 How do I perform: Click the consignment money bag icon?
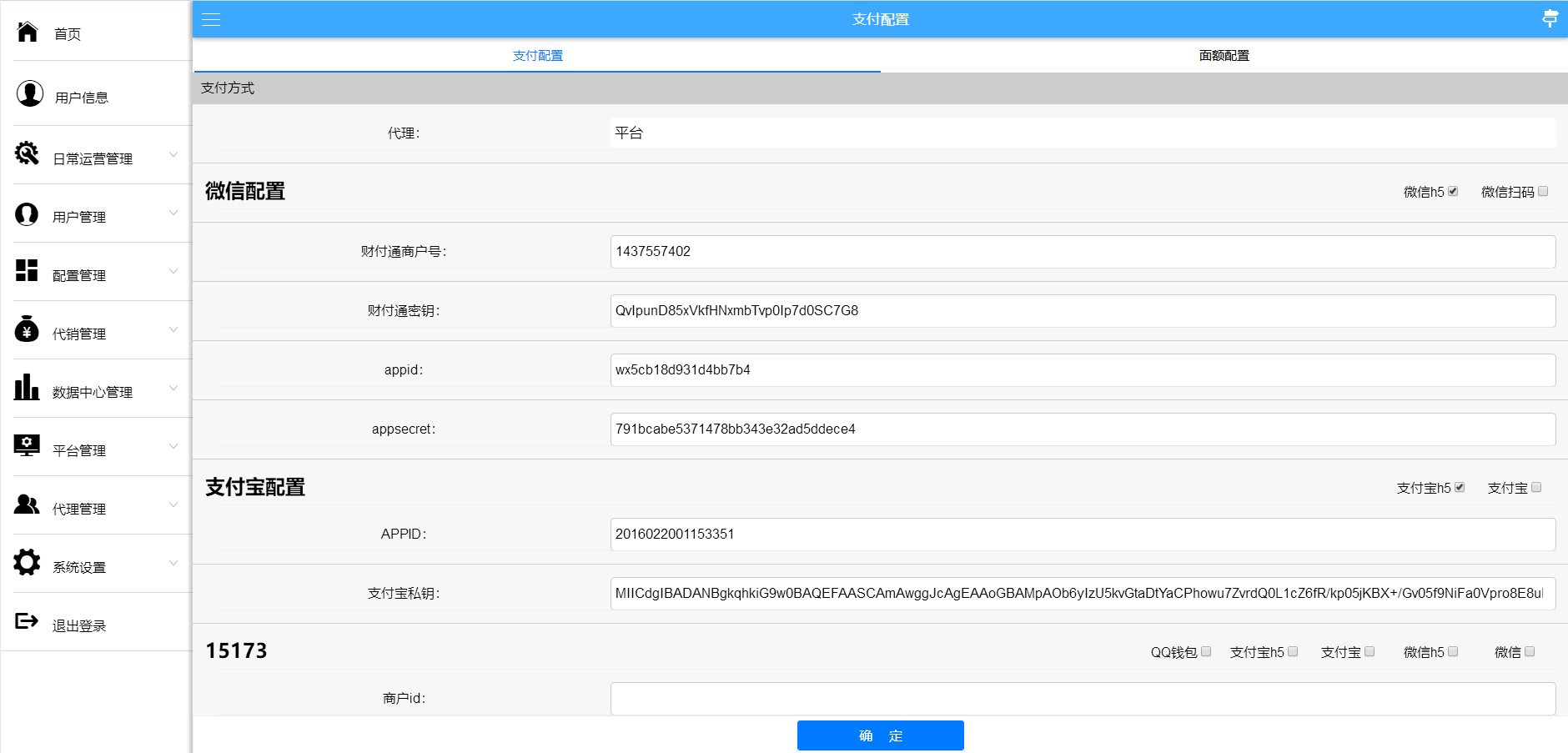(27, 329)
